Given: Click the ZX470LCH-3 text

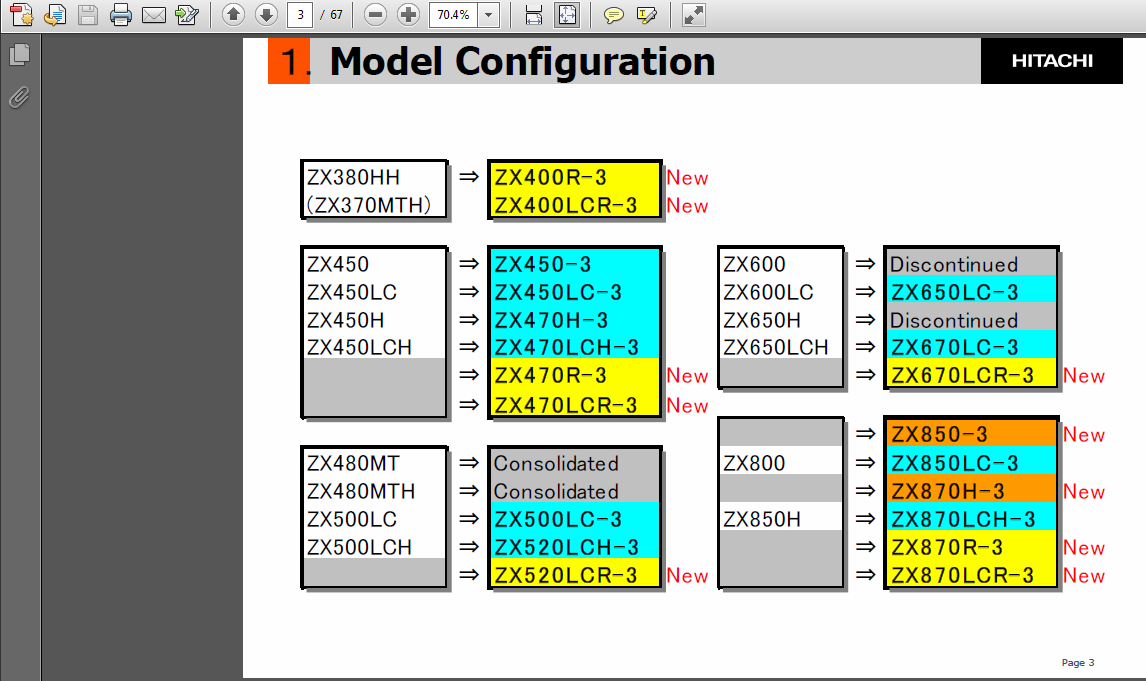Looking at the screenshot, I should (566, 347).
